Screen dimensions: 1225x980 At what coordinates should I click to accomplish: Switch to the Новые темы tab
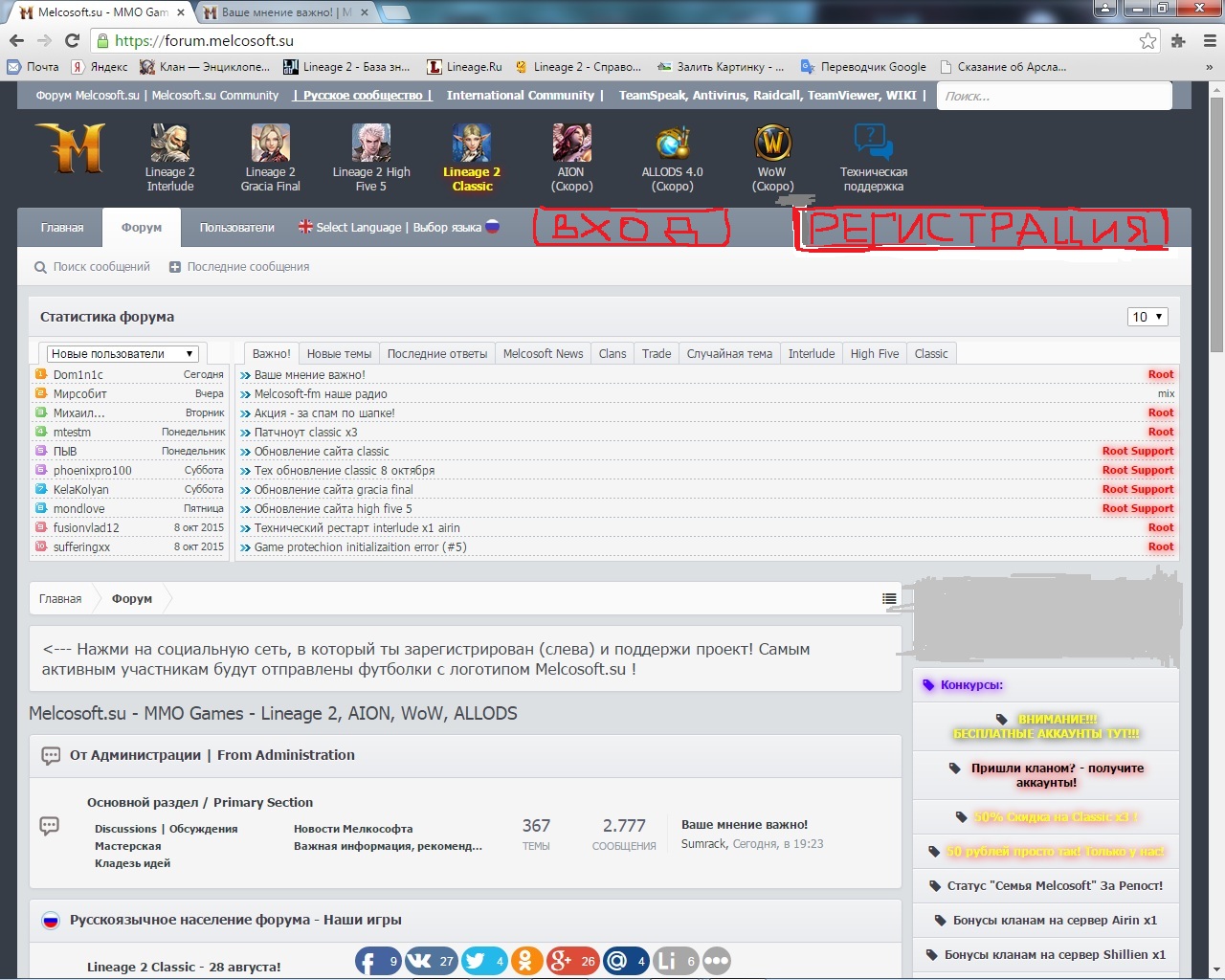pyautogui.click(x=339, y=353)
